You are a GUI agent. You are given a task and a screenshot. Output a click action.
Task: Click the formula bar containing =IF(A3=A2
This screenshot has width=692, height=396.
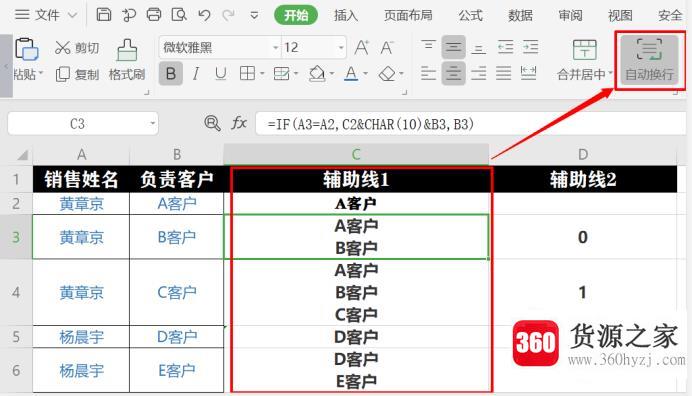tap(470, 124)
